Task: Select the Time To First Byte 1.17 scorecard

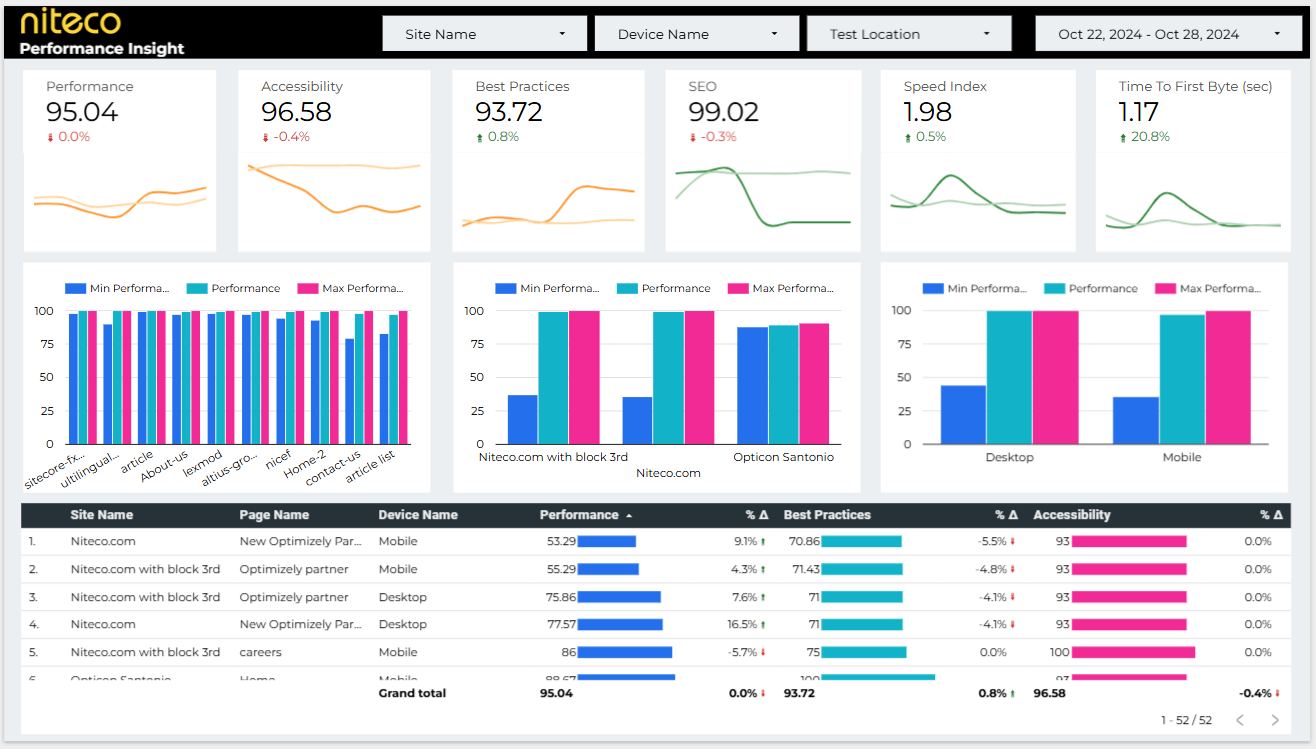Action: [x=1193, y=160]
